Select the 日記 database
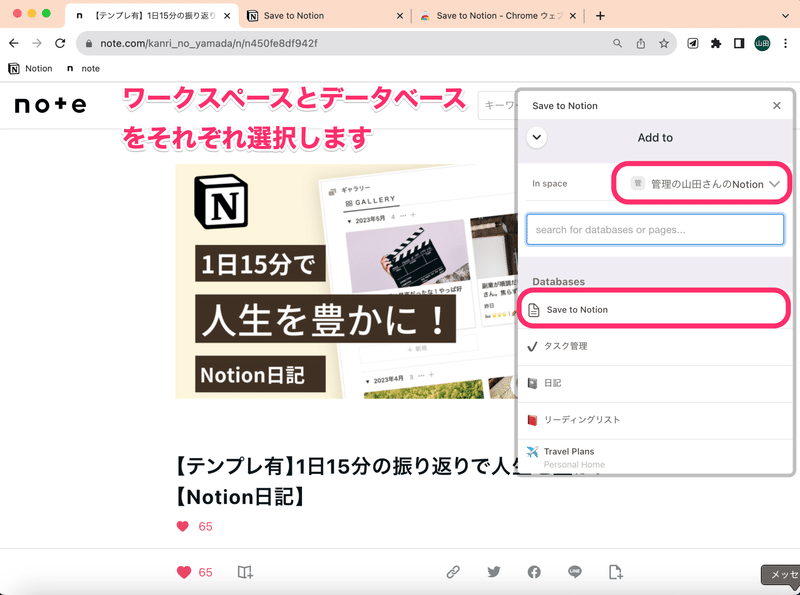800x595 pixels. click(655, 383)
